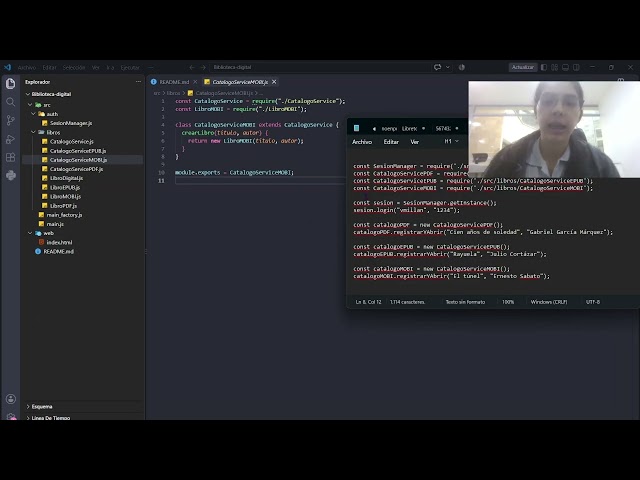Open CatalogoServiceEPUB.js in Explorer

[x=78, y=151]
